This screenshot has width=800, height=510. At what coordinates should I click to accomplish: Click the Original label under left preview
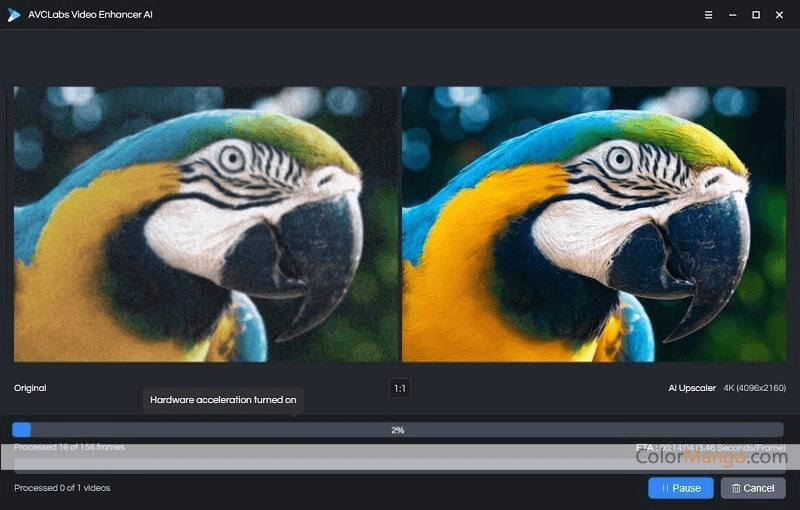30,388
